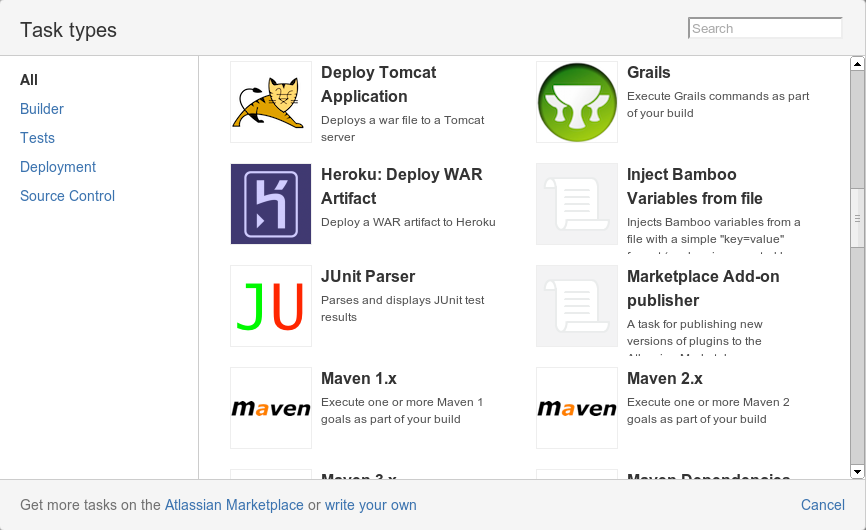
Task: Click the Marketplace Add-on publisher scroll icon
Action: (577, 306)
